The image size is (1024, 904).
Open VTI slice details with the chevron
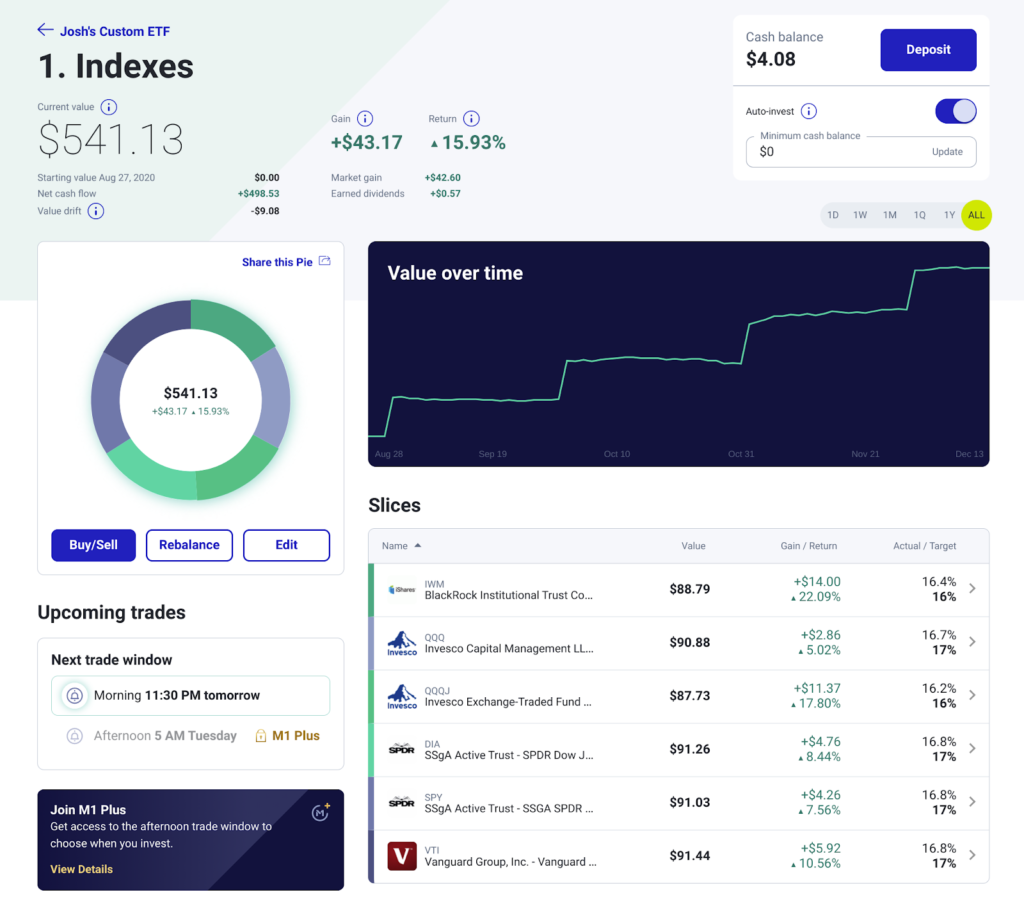coord(972,855)
